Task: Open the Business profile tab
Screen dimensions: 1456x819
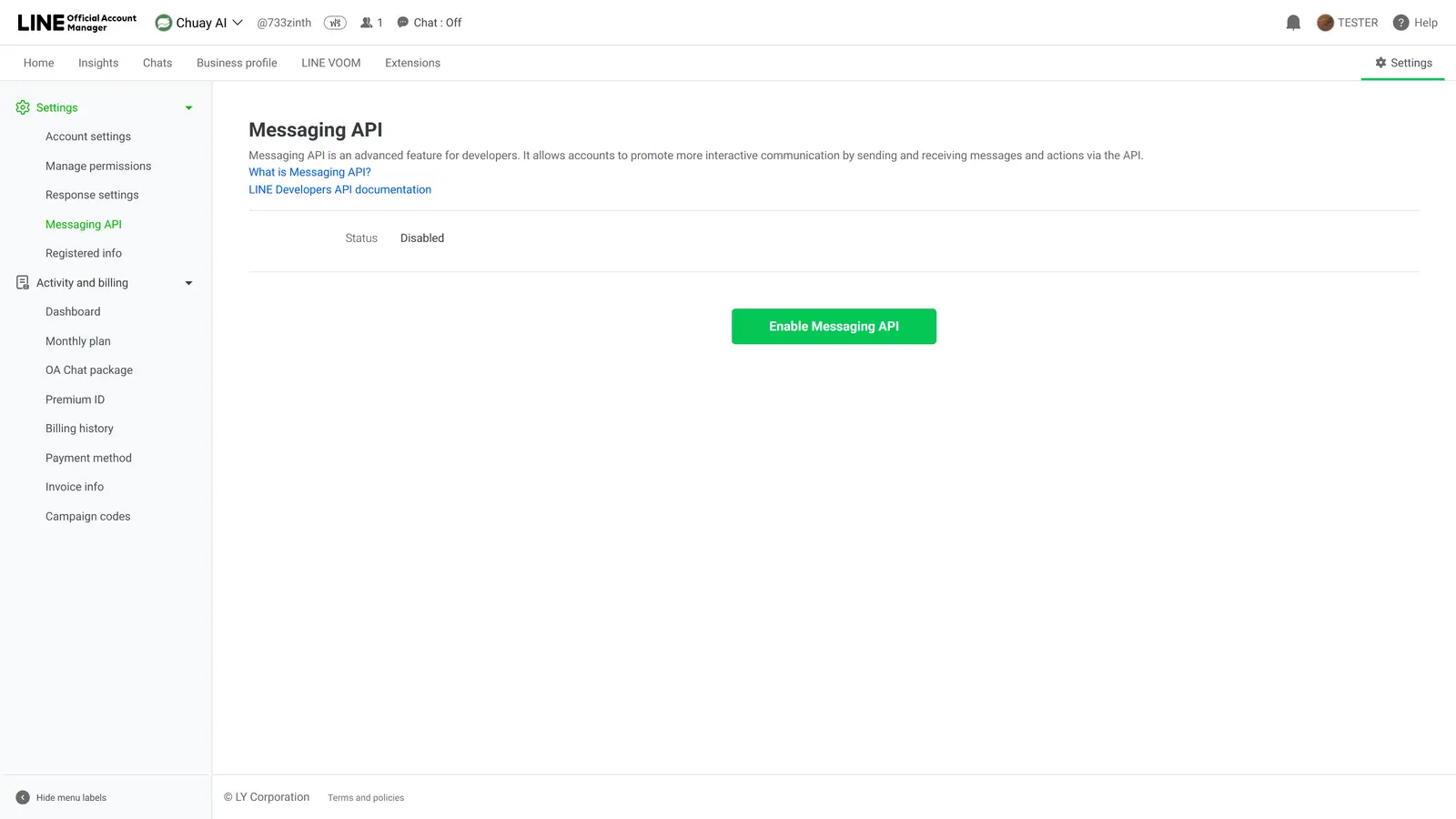Action: pyautogui.click(x=237, y=63)
